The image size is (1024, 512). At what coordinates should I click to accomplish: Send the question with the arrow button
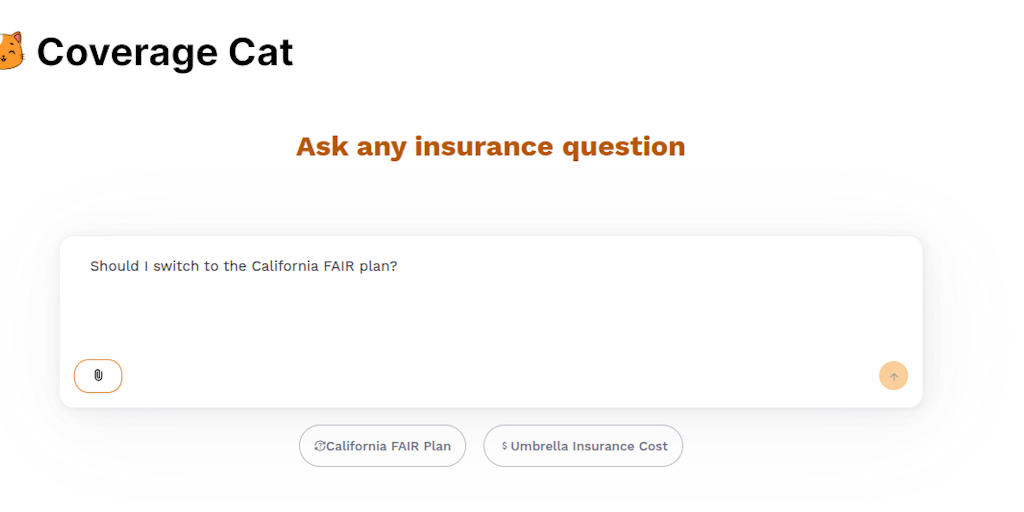point(893,376)
